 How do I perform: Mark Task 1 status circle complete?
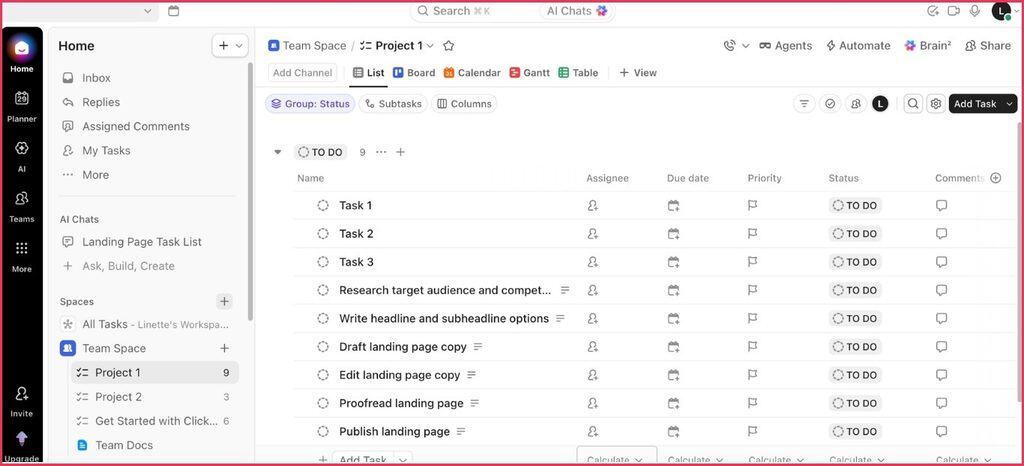coord(323,206)
